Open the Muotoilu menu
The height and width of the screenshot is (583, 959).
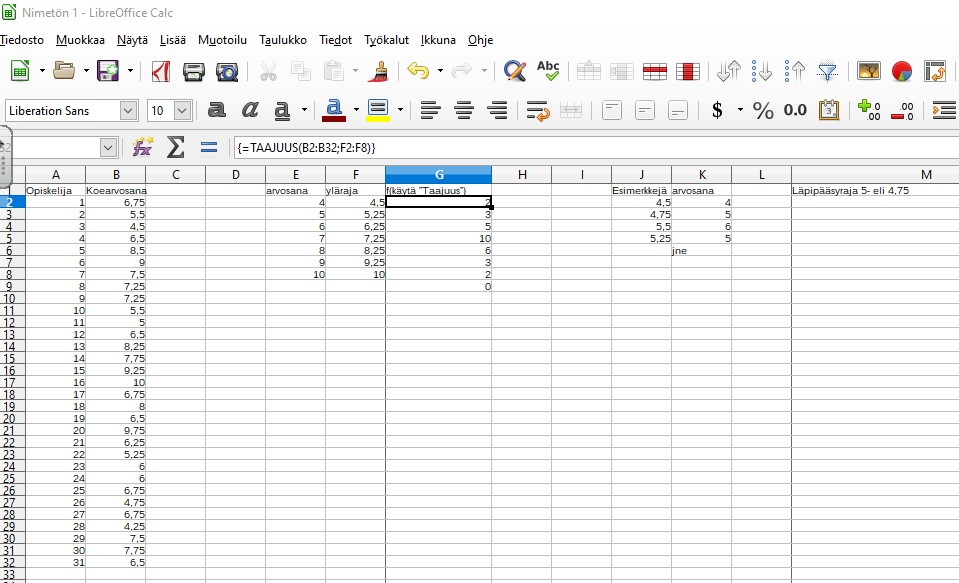tap(222, 40)
